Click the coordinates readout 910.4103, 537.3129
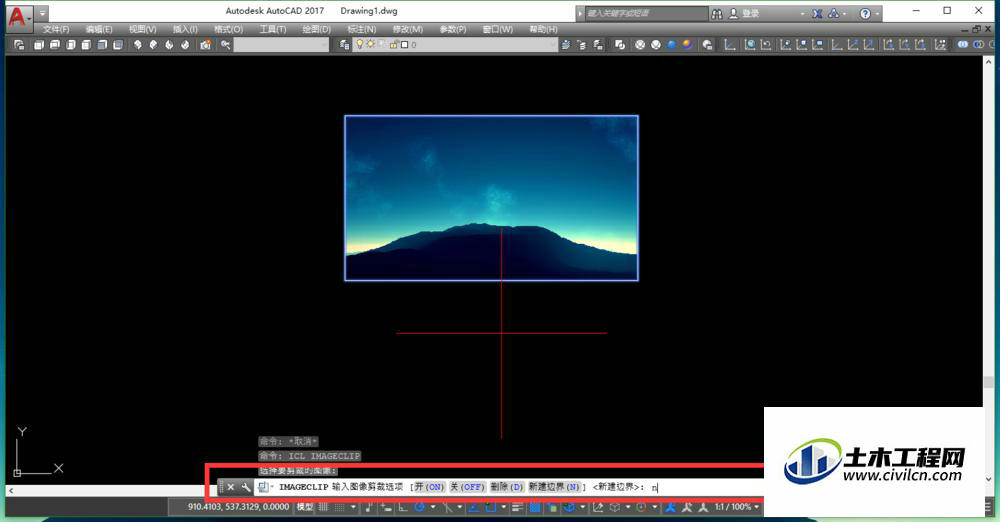Screen dimensions: 1000x522 pos(239,507)
